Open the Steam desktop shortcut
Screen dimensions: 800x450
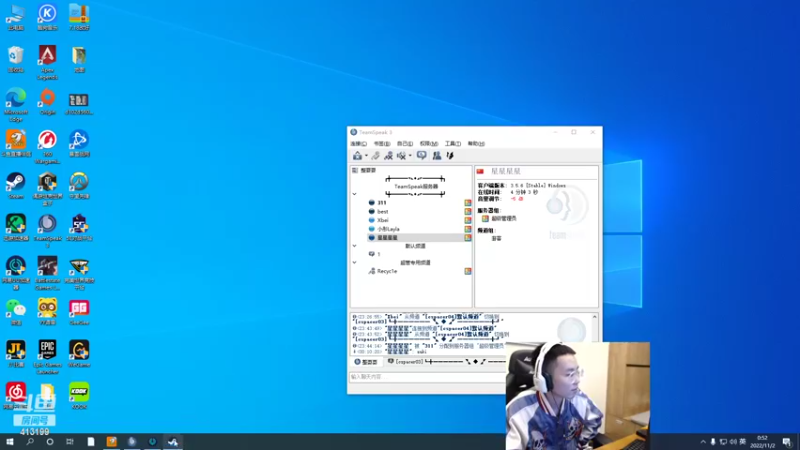(x=16, y=186)
